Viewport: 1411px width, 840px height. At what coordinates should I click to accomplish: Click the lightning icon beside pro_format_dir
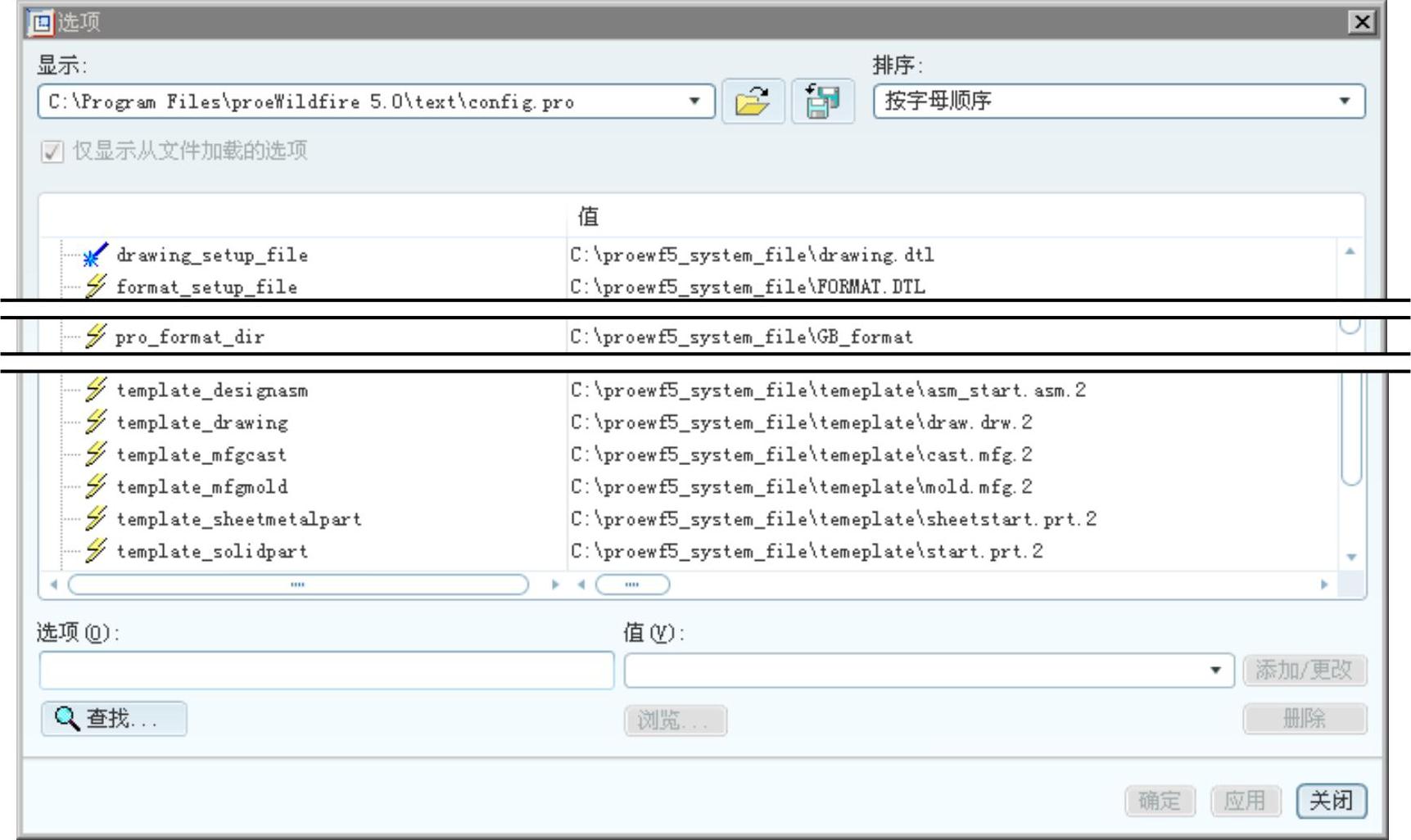pyautogui.click(x=95, y=336)
